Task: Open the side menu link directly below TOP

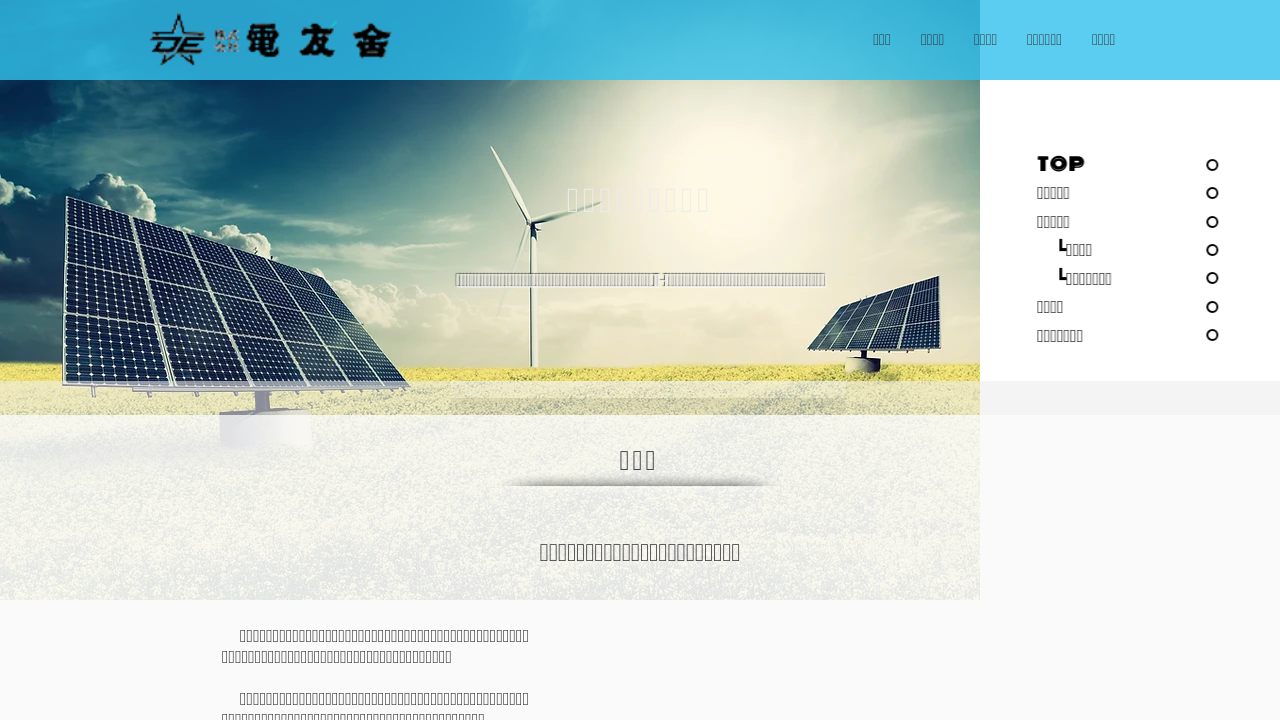Action: tap(1053, 193)
